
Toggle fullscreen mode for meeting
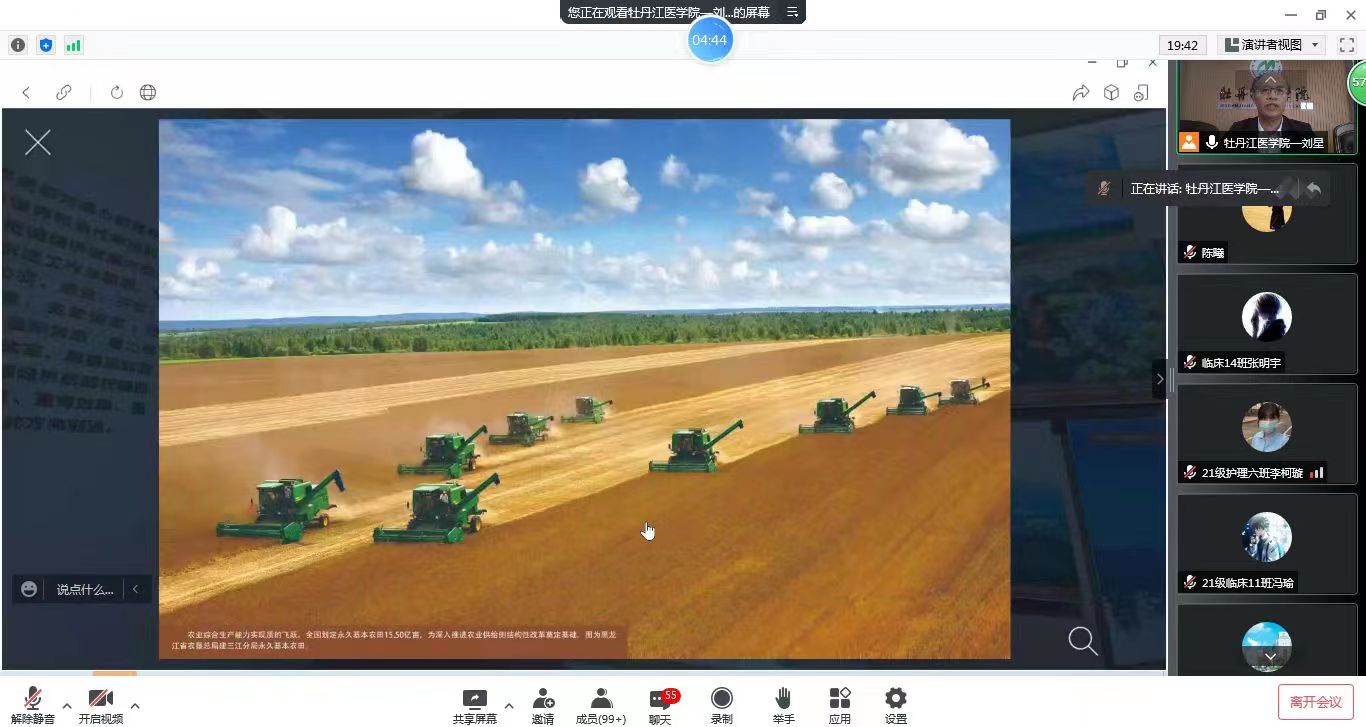[1346, 45]
